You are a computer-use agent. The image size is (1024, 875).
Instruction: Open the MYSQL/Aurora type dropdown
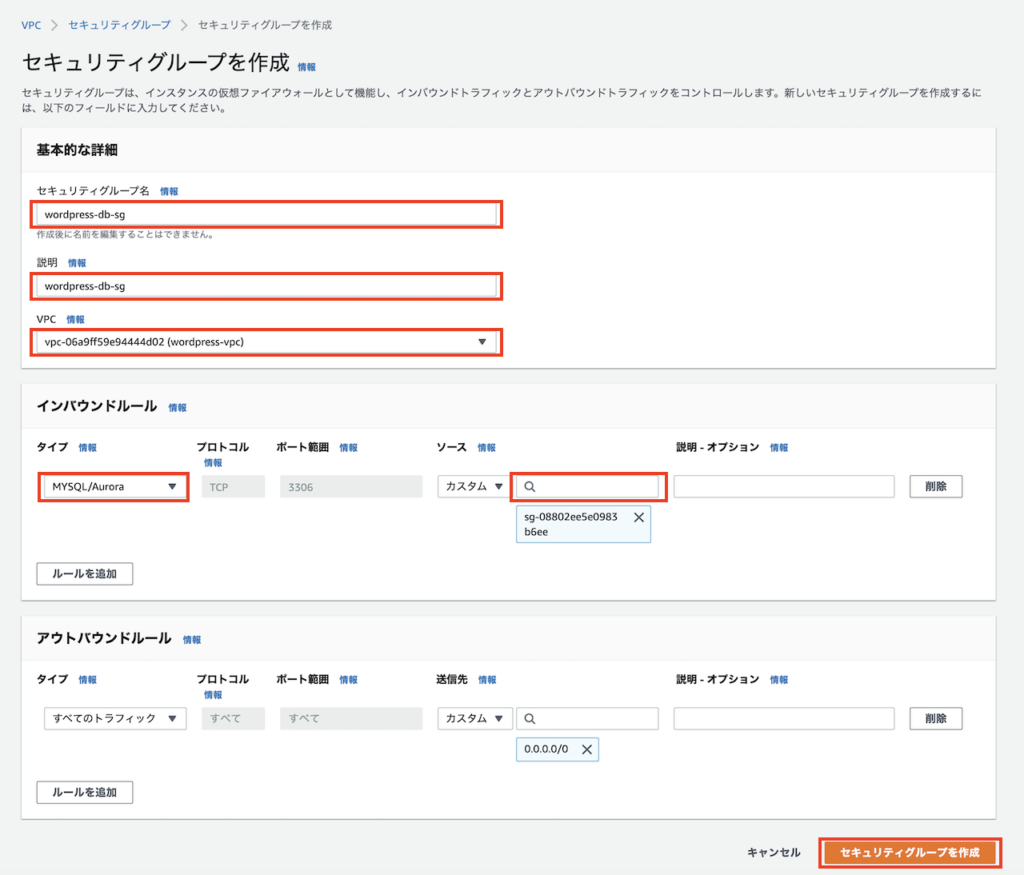click(x=114, y=487)
